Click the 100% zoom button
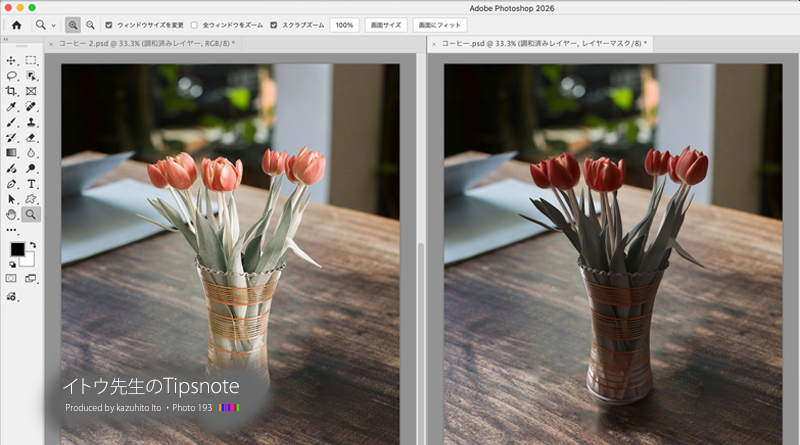This screenshot has width=800, height=445. pos(344,24)
